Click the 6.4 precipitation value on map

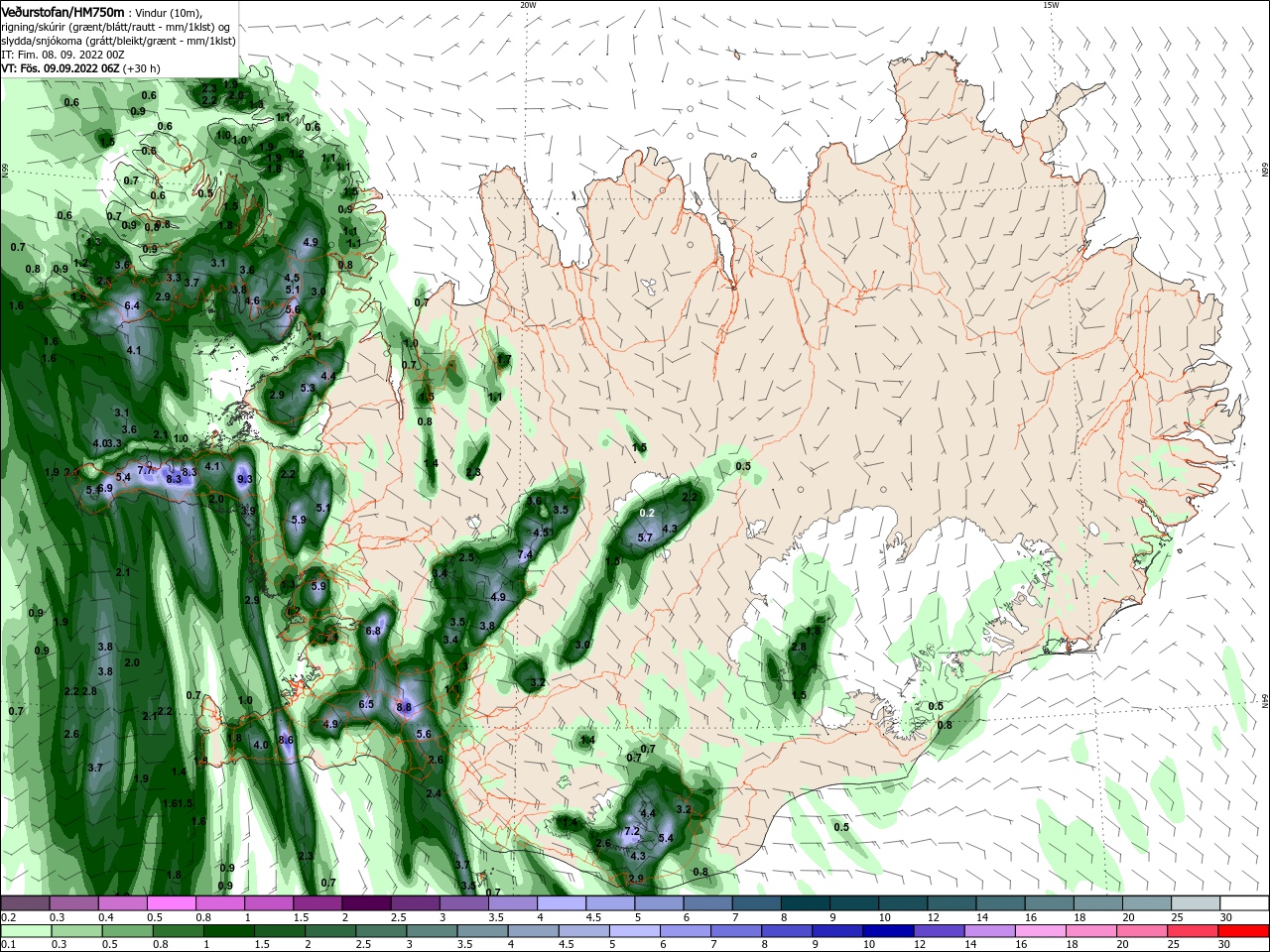pos(133,305)
